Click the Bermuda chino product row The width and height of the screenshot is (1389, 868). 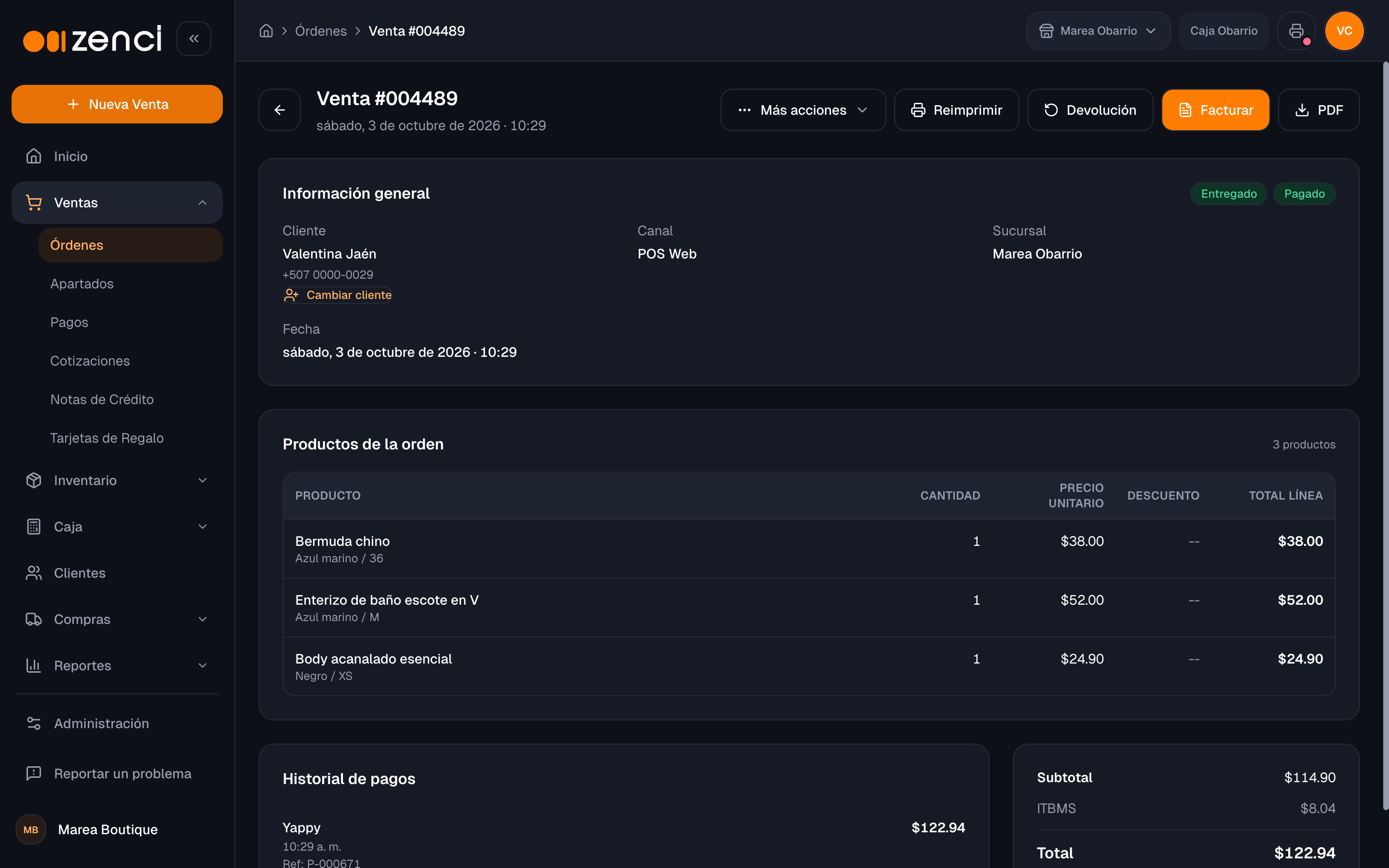(809, 549)
